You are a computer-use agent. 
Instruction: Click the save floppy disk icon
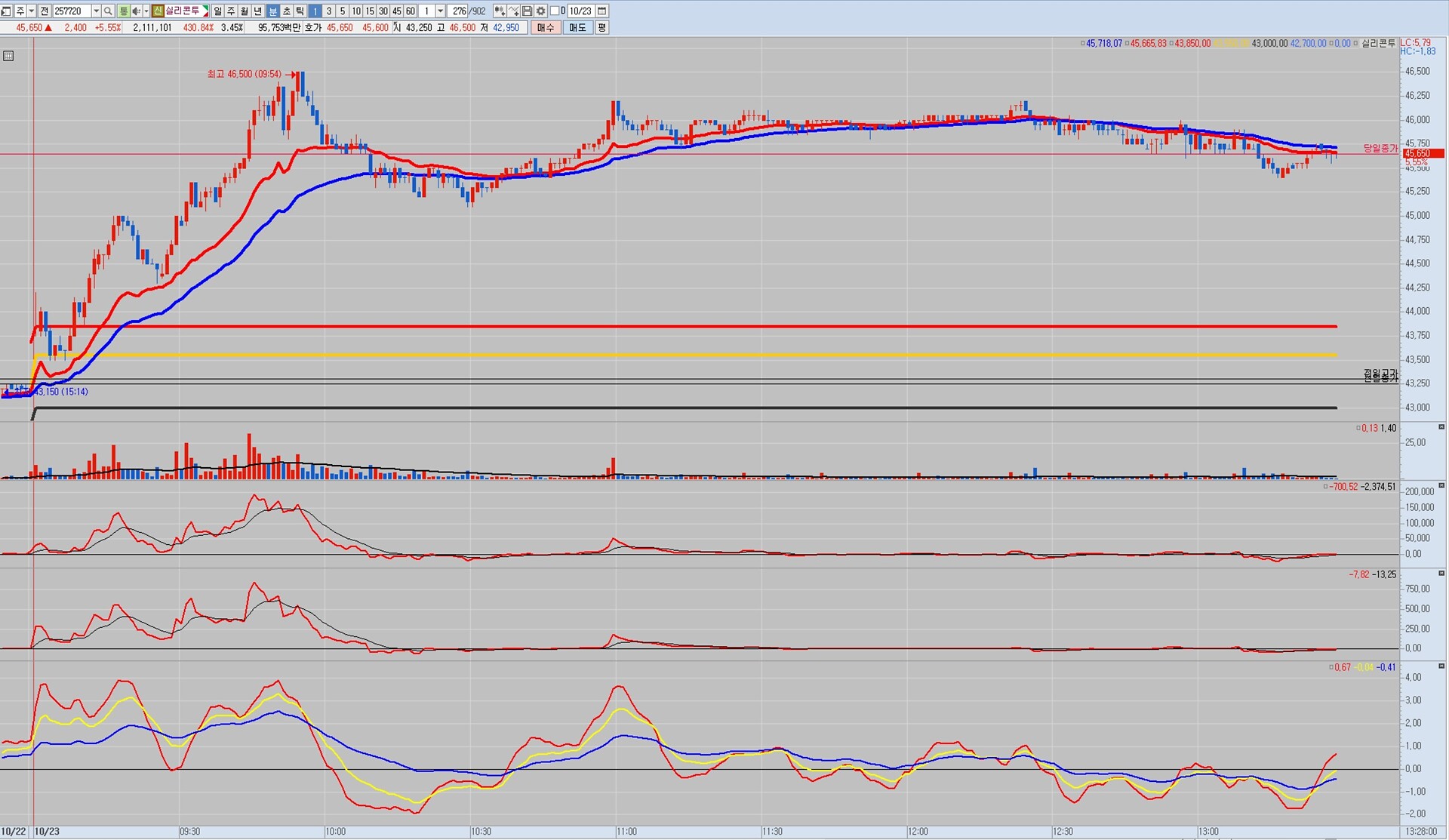click(527, 11)
